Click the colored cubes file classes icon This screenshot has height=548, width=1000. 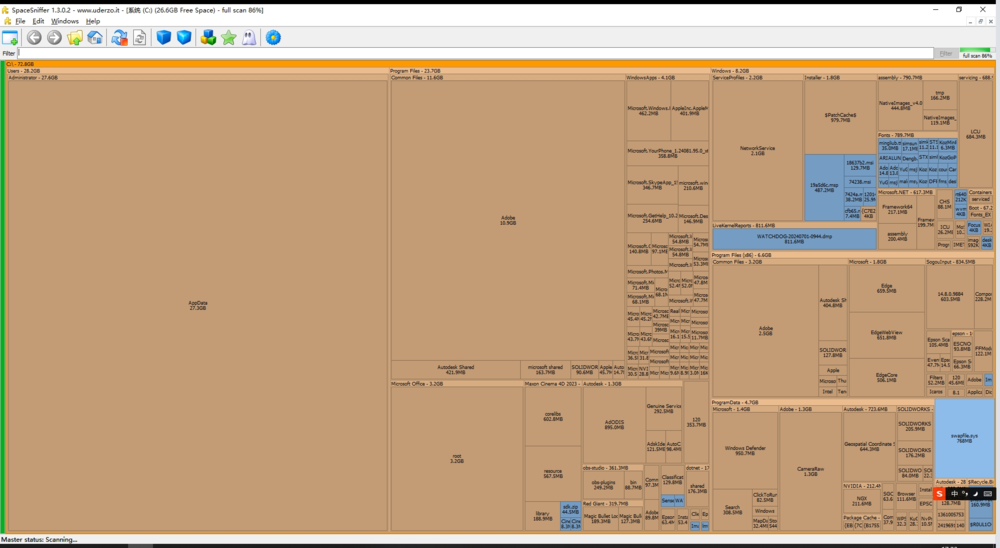point(208,38)
